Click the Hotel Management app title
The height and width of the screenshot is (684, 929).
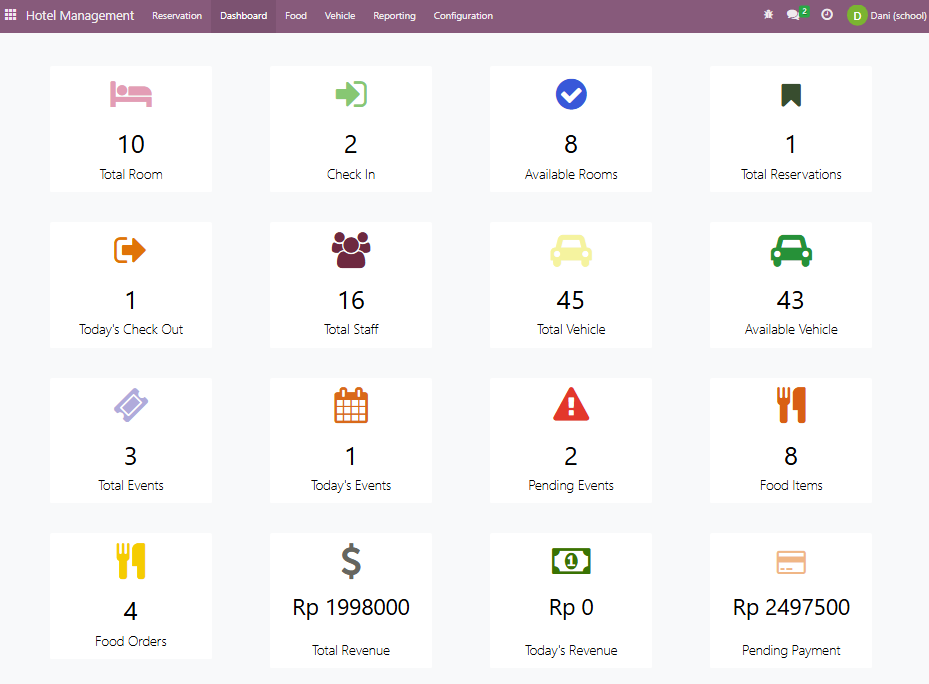[80, 16]
